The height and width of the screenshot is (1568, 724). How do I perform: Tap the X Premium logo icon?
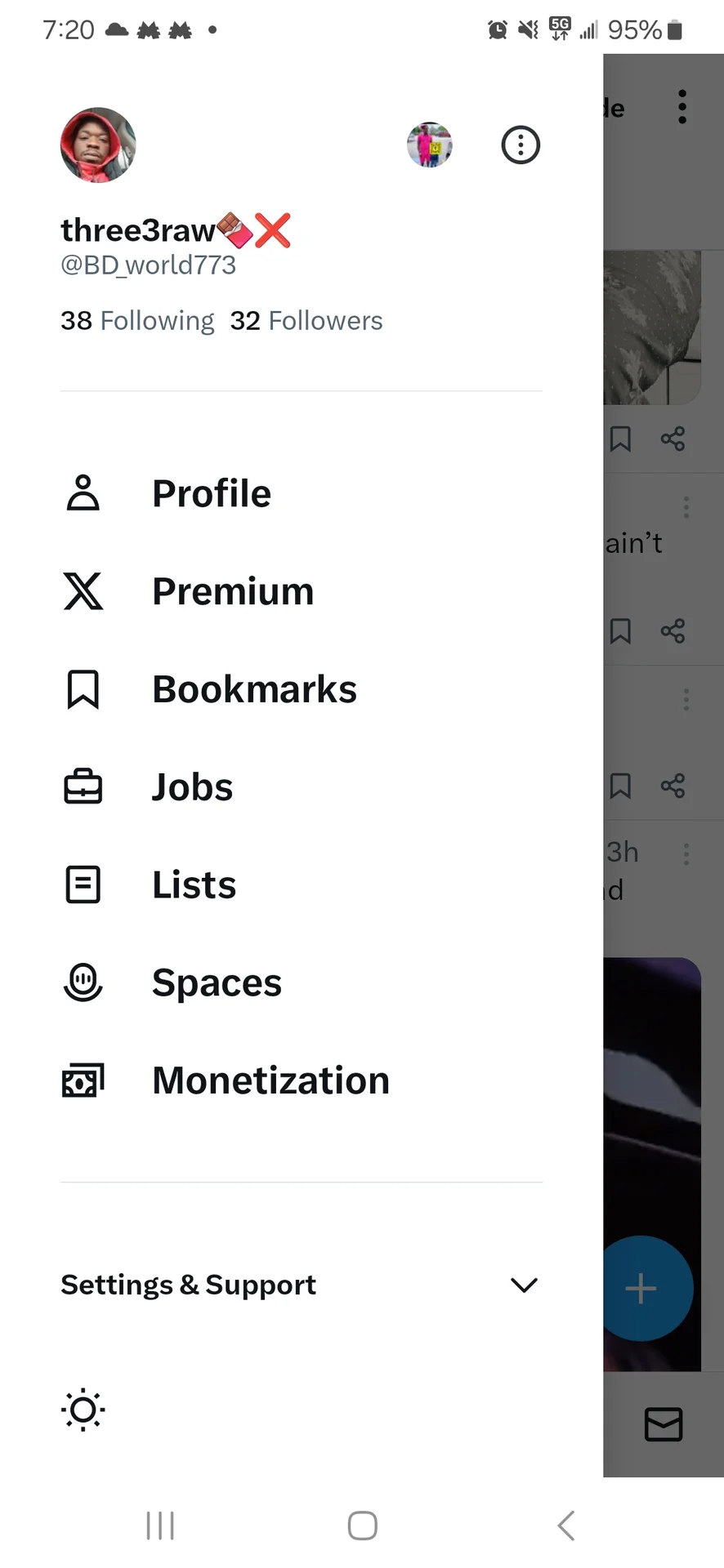click(83, 591)
